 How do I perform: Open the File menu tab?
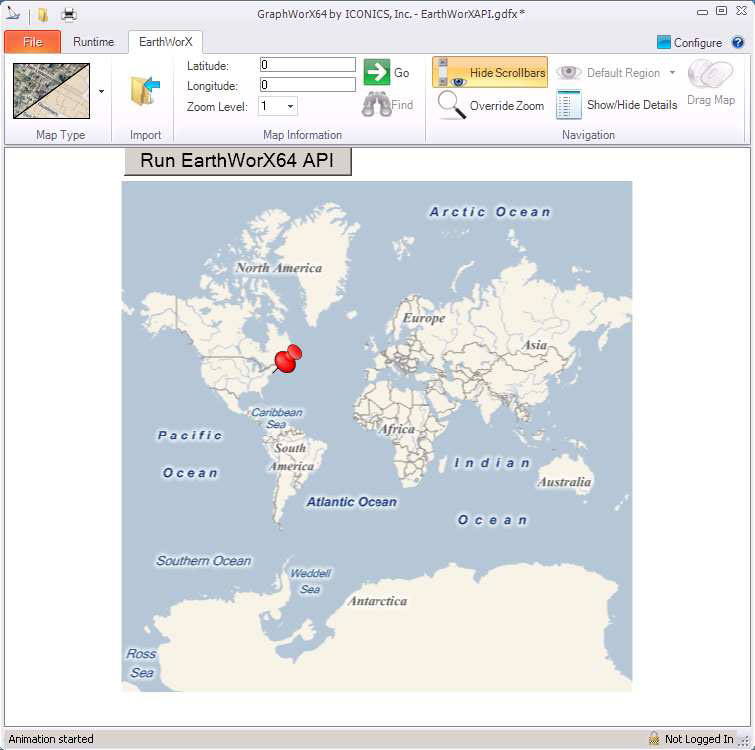pyautogui.click(x=32, y=42)
